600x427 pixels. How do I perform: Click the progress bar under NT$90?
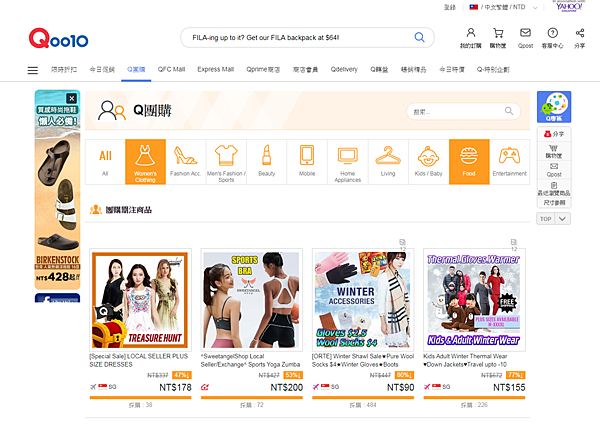tap(363, 398)
